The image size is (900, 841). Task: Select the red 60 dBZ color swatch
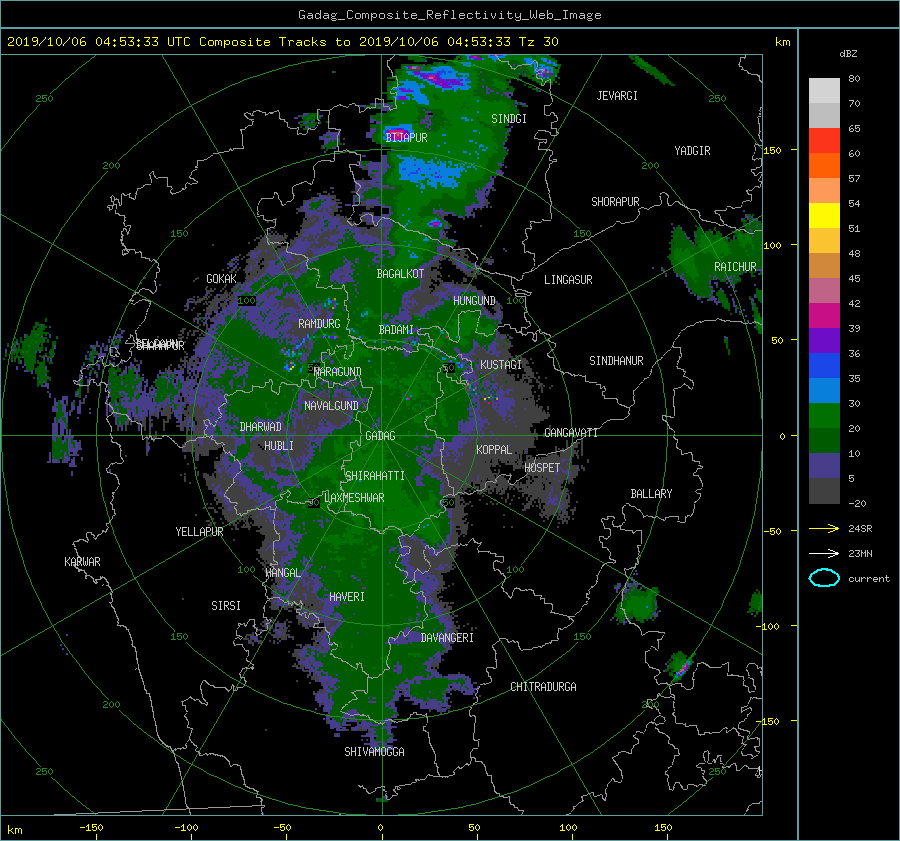click(x=824, y=140)
